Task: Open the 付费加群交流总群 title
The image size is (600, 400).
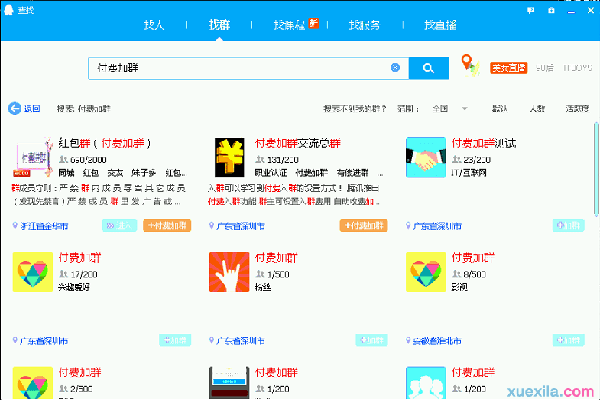Action: [298, 143]
